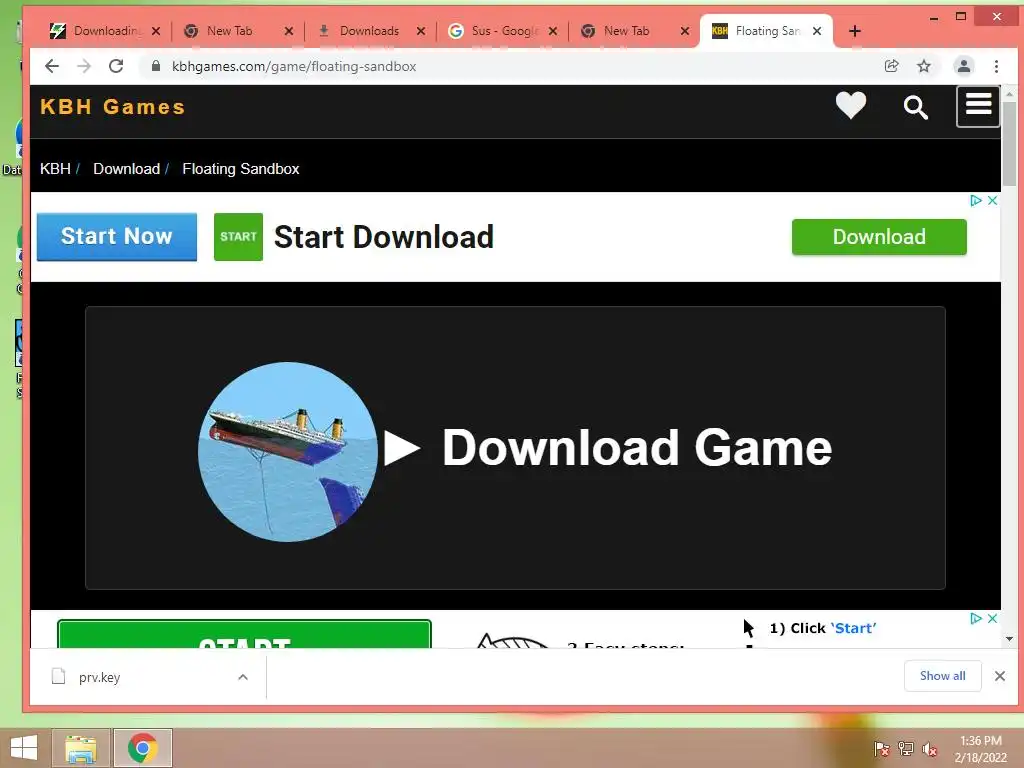
Task: Click the Chrome taskbar icon
Action: click(x=142, y=748)
